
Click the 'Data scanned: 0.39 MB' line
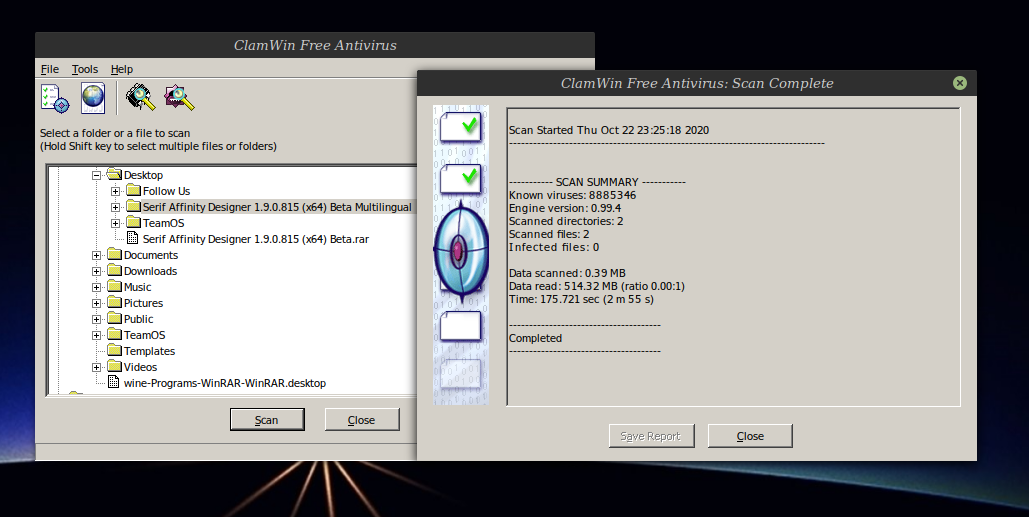tap(567, 273)
